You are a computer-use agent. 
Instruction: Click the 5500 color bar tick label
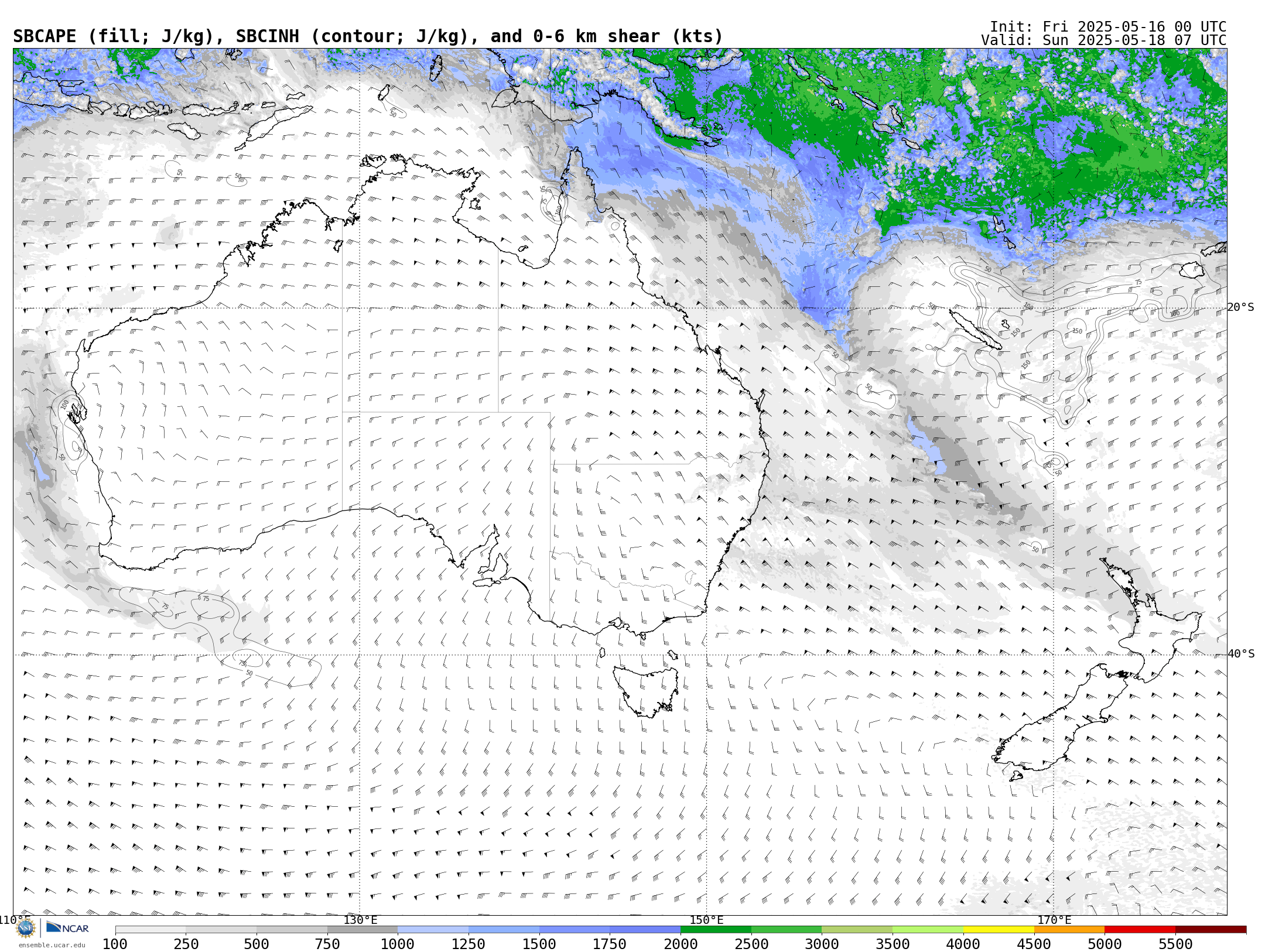1175,944
